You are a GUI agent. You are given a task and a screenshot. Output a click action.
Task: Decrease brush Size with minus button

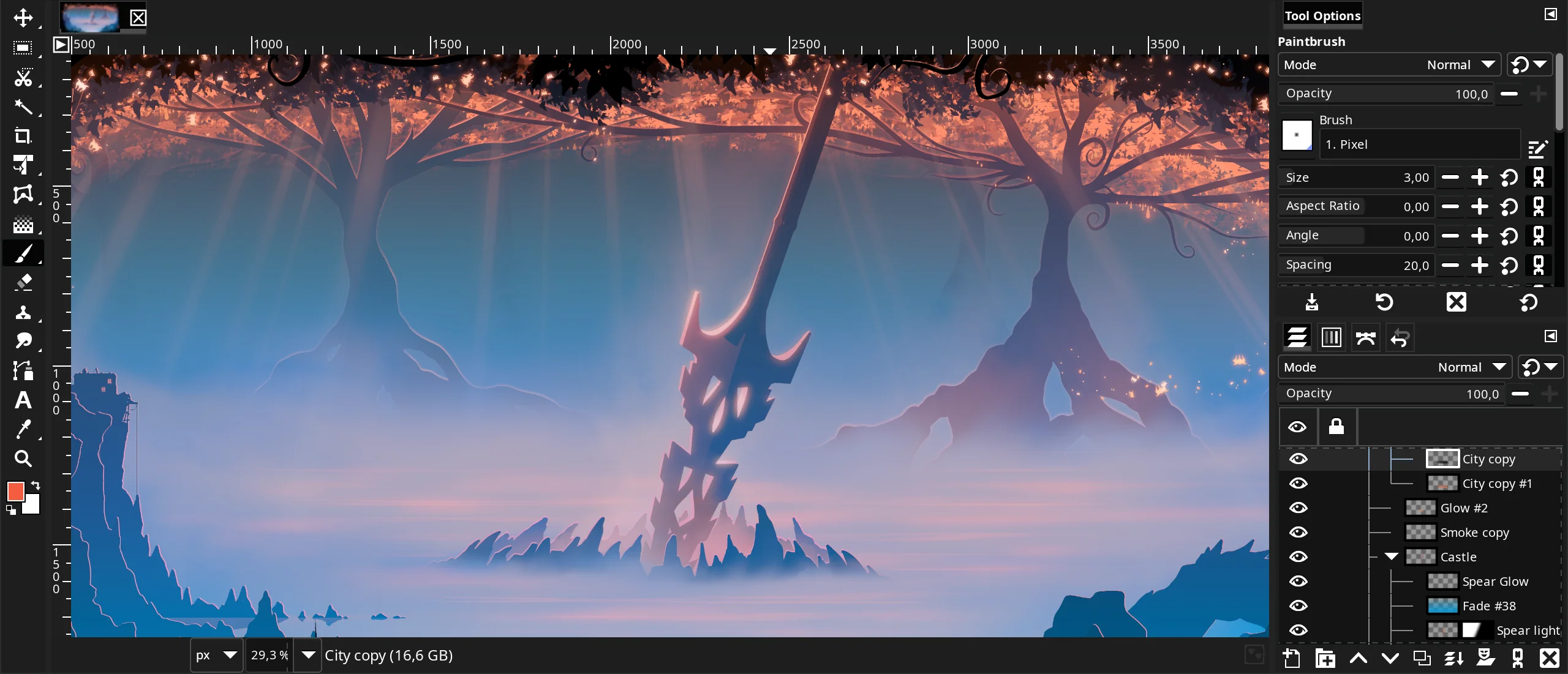pos(1450,178)
